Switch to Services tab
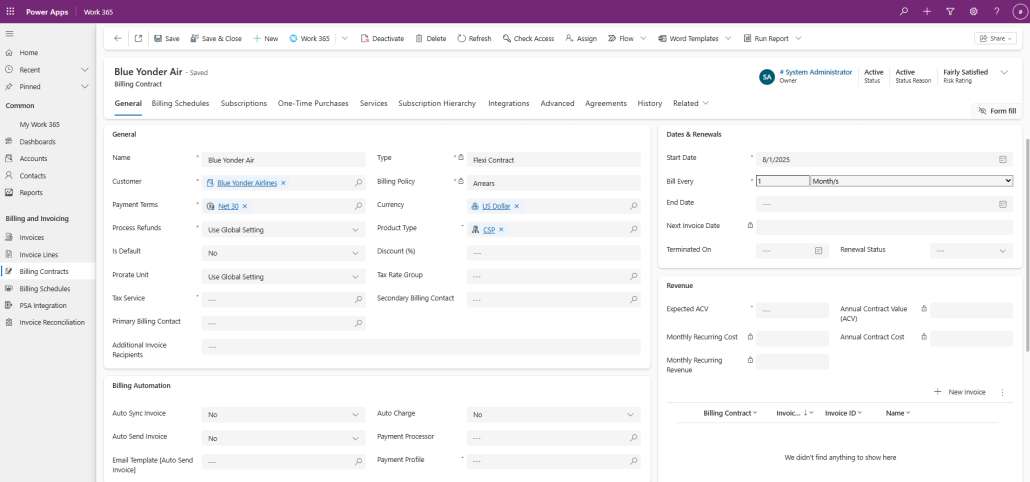This screenshot has width=1030, height=482. [373, 103]
